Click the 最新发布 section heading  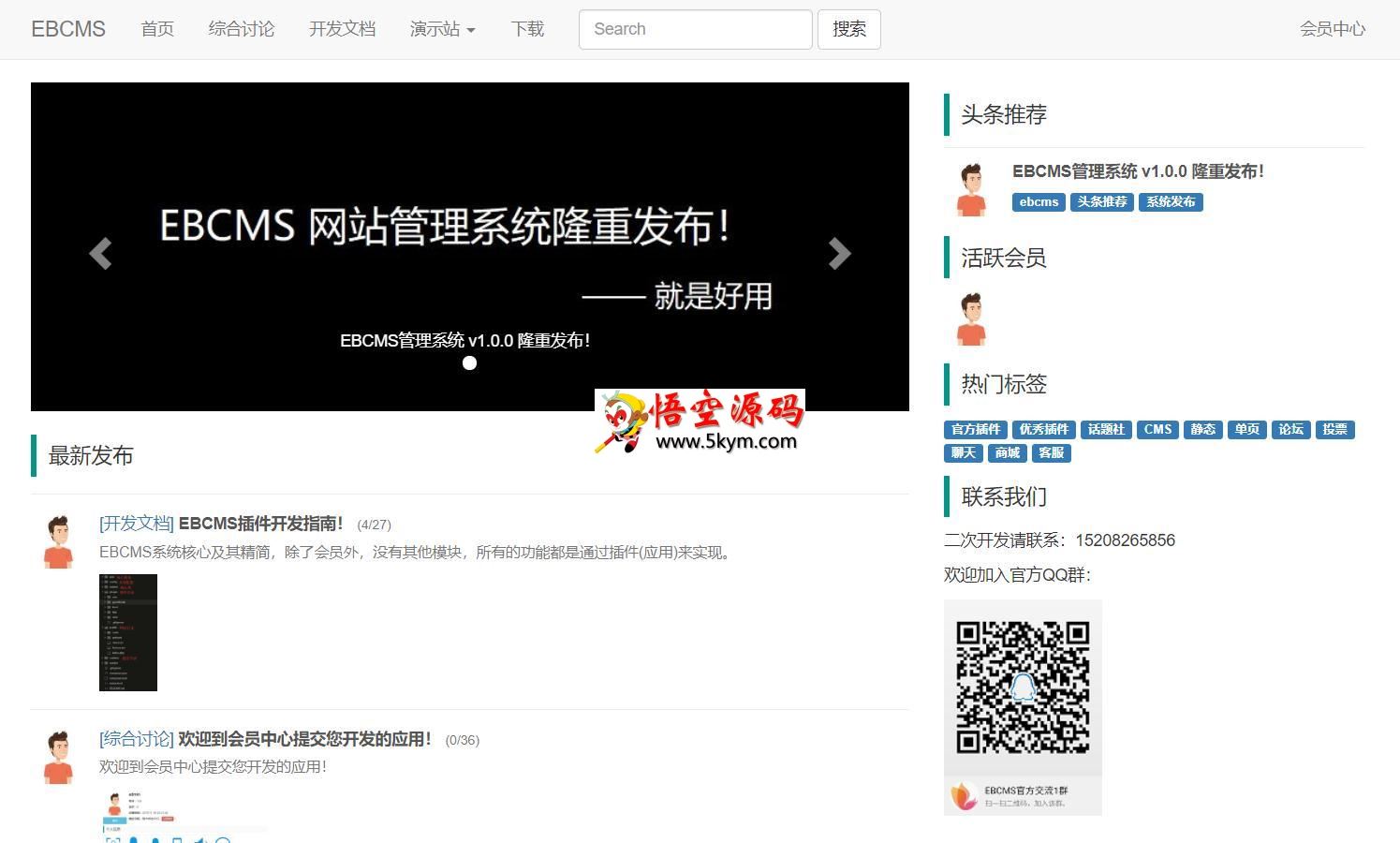pos(91,456)
